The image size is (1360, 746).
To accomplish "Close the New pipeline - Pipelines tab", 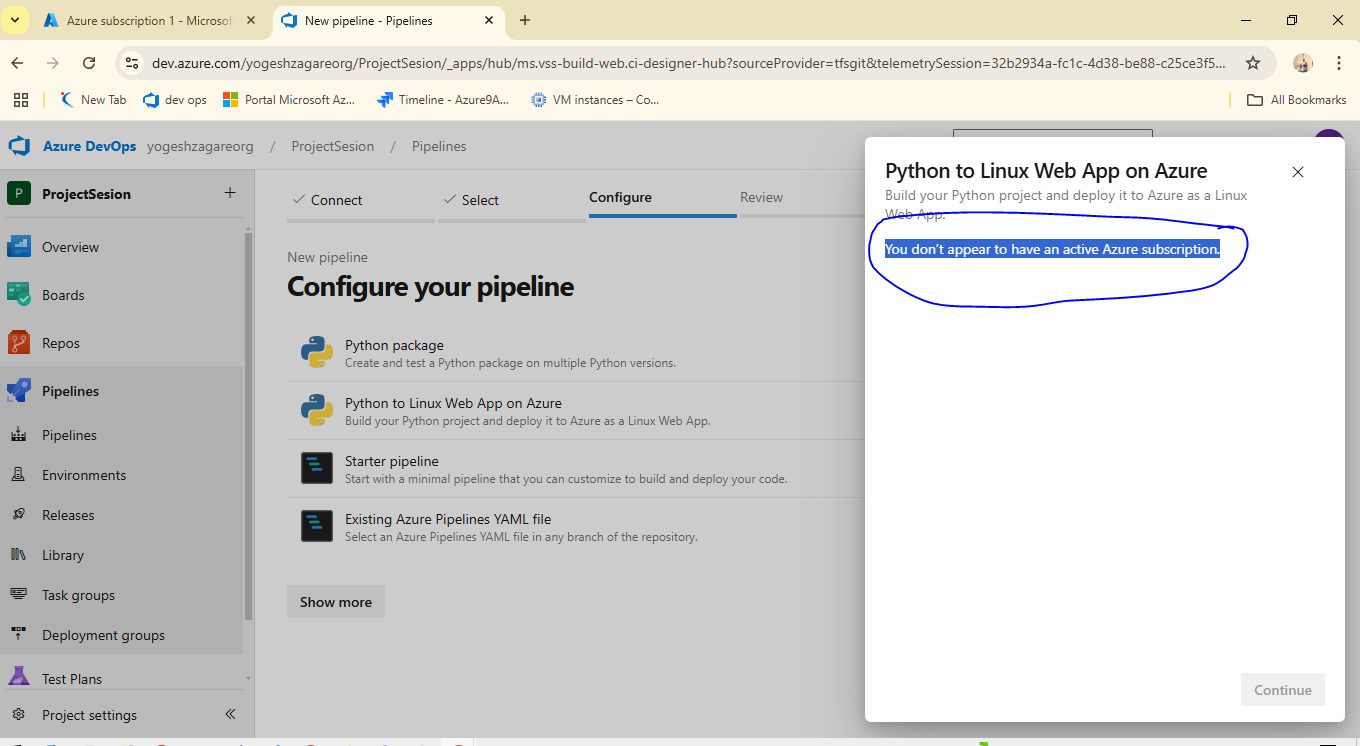I will (487, 20).
